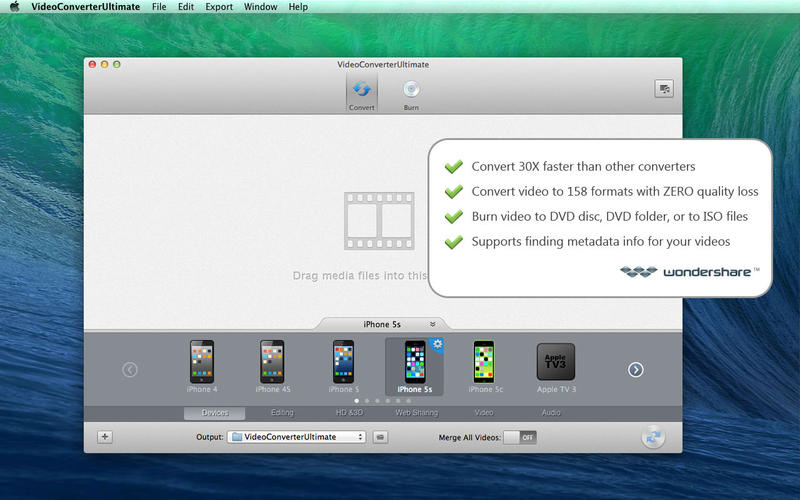Jump to second device page dot
The width and height of the screenshot is (800, 500).
click(367, 401)
